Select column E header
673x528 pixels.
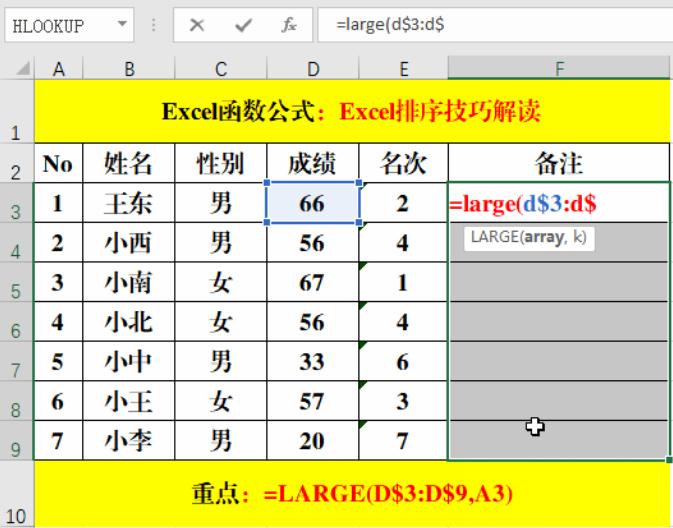pyautogui.click(x=403, y=69)
